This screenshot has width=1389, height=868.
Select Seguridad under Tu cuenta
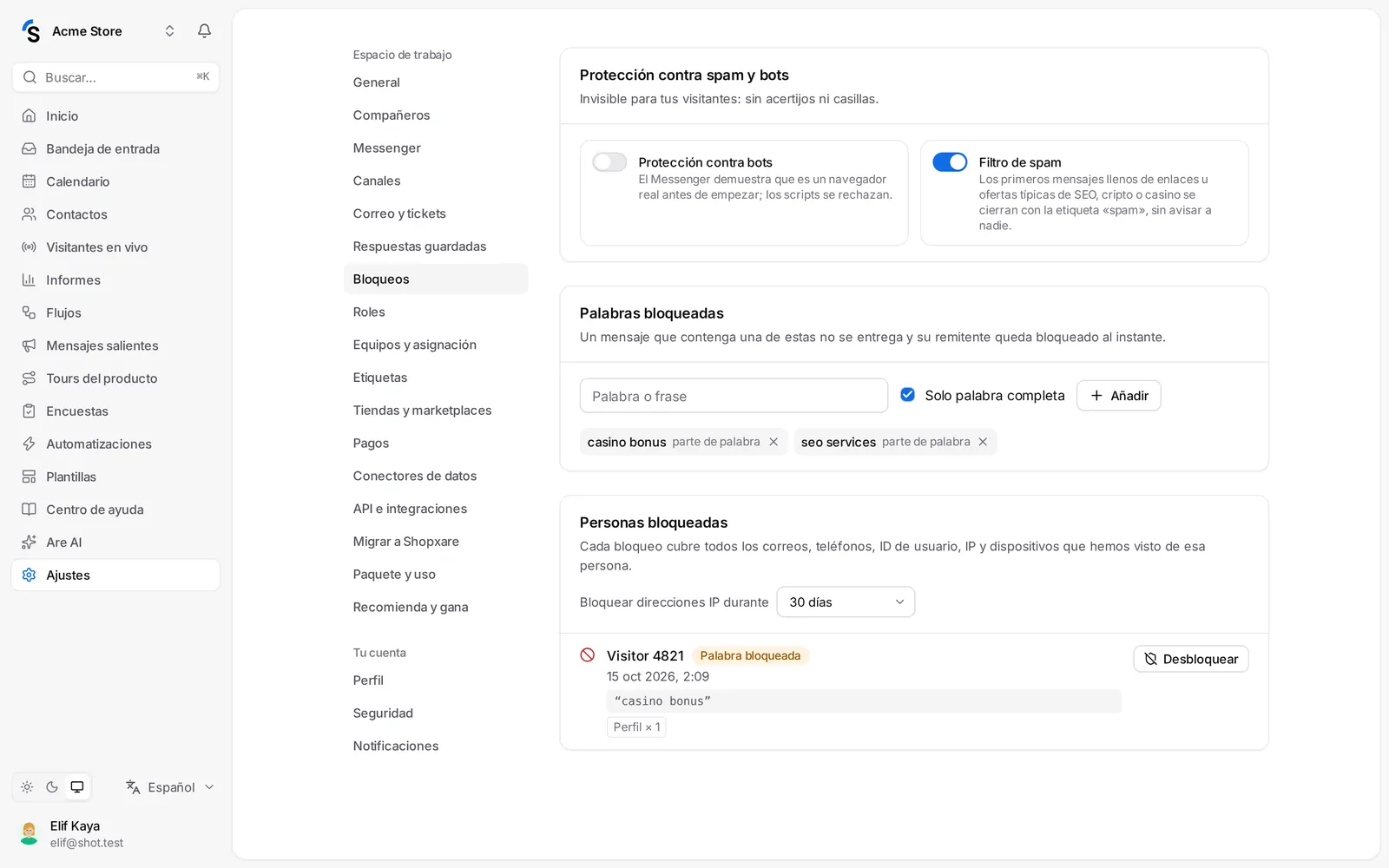pos(436,713)
